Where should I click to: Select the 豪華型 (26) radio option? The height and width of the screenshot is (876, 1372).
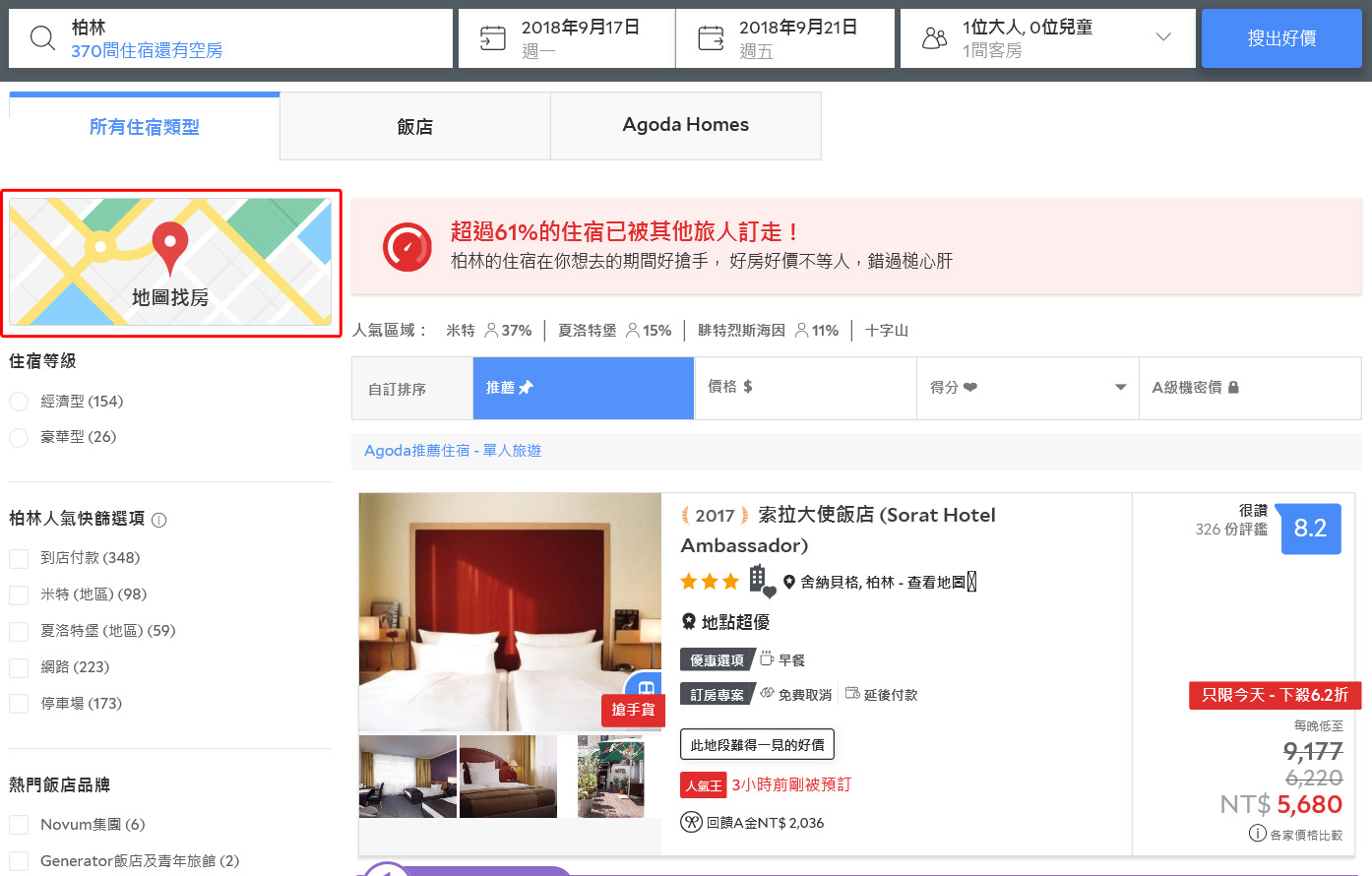point(19,437)
